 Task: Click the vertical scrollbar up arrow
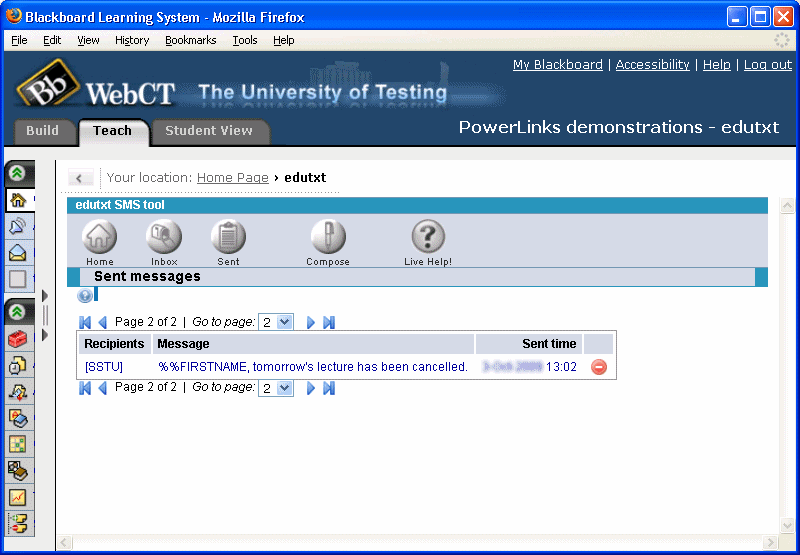[x=787, y=206]
